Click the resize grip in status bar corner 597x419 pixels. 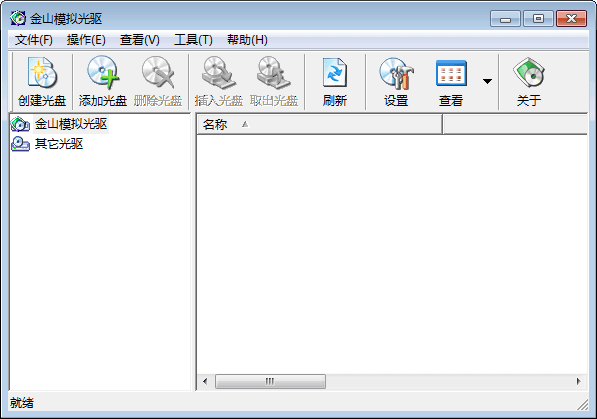[x=583, y=405]
